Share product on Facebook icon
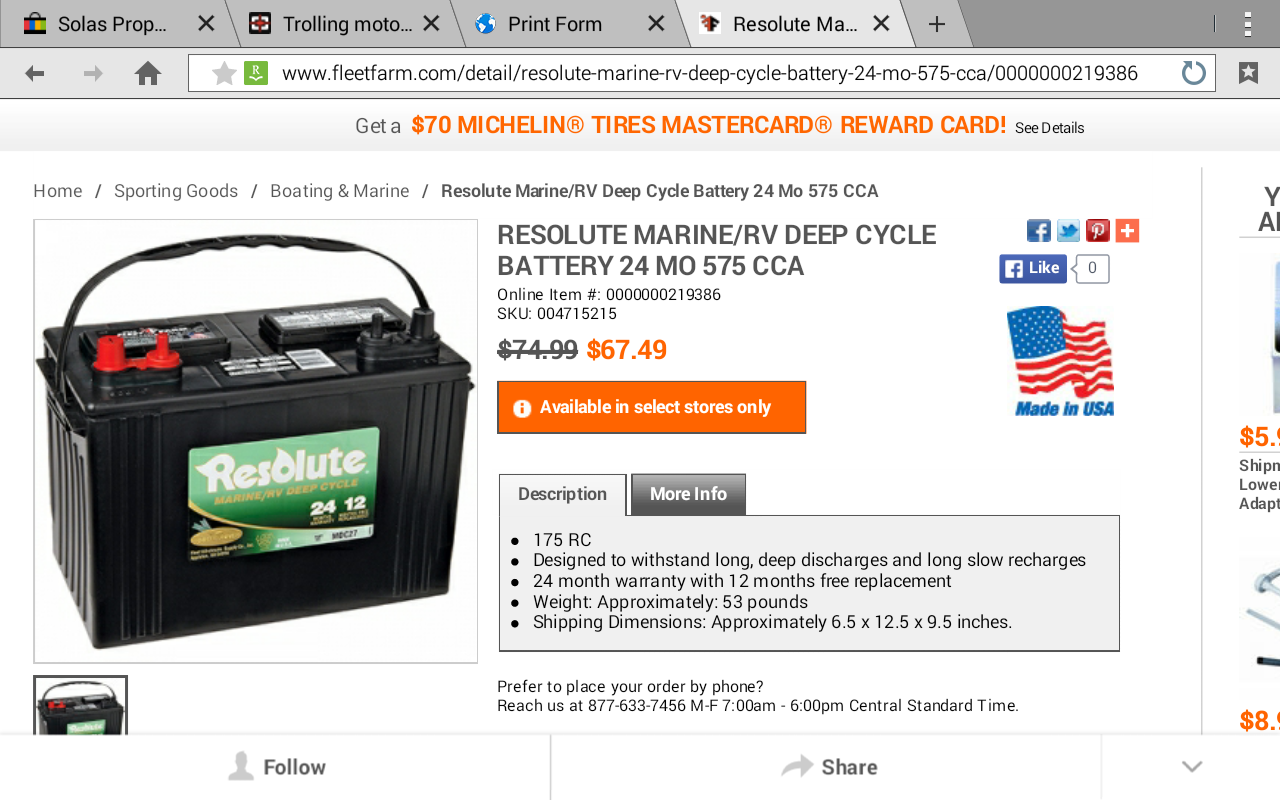This screenshot has height=800, width=1280. tap(1039, 231)
